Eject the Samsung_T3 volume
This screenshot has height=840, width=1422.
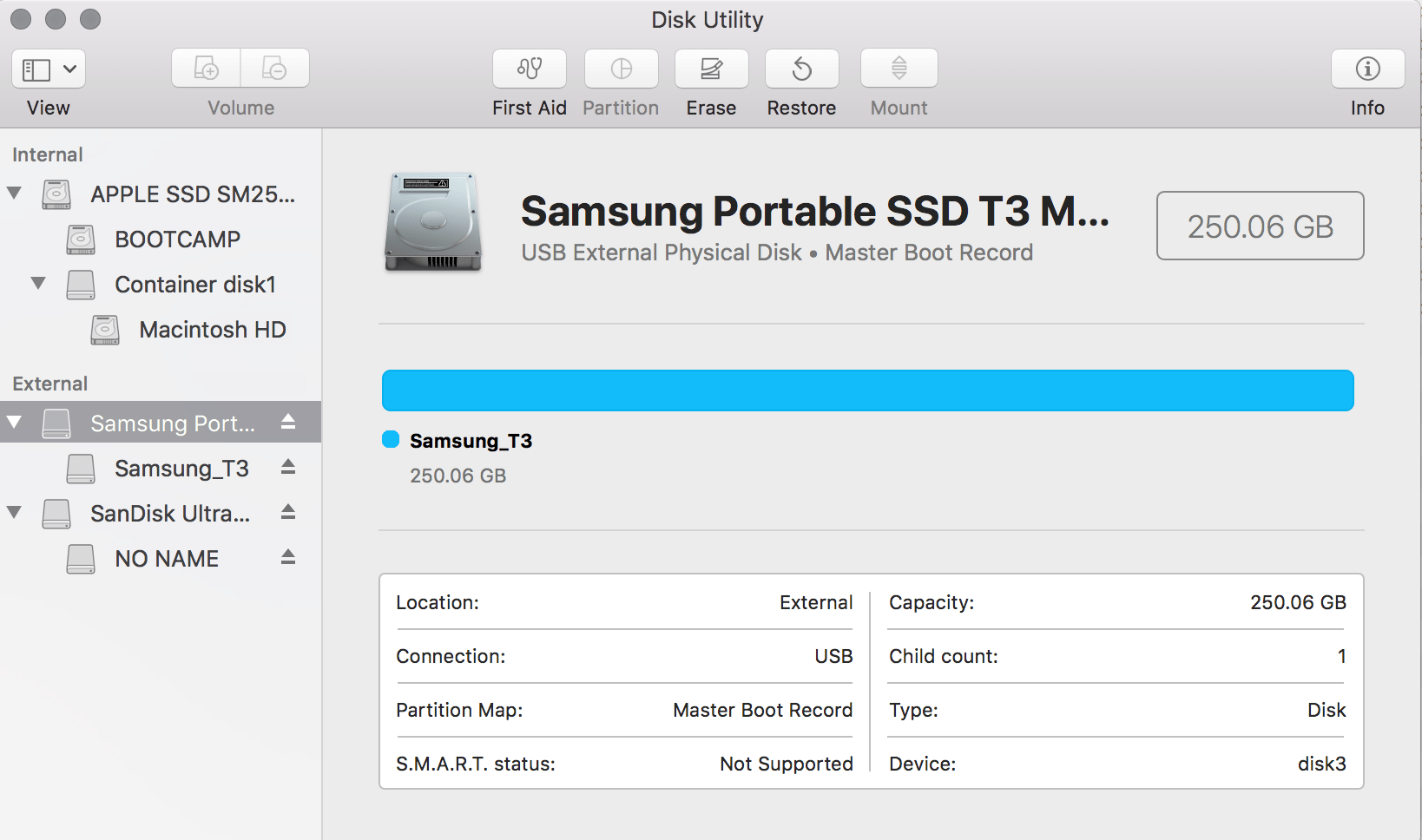[x=290, y=468]
